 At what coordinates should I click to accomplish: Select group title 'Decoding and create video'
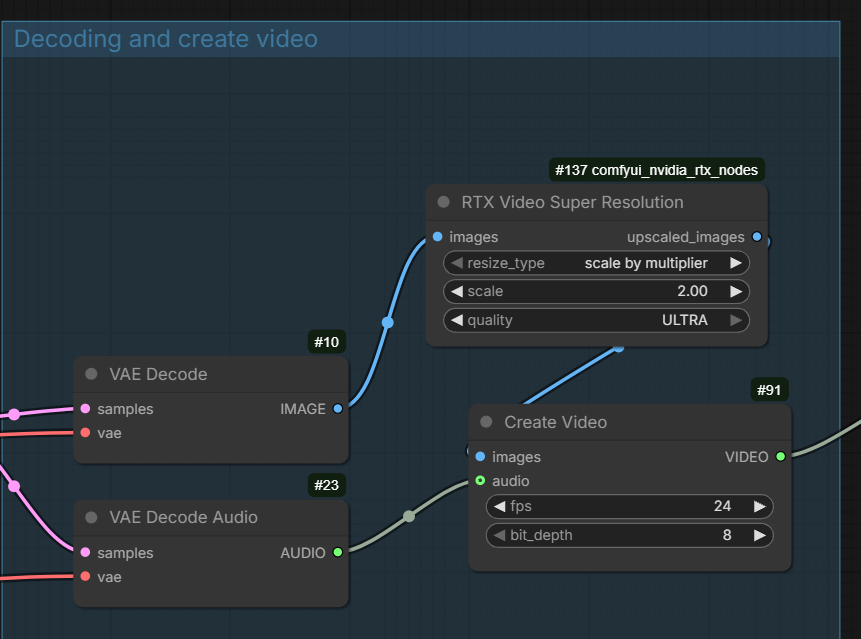[x=166, y=39]
